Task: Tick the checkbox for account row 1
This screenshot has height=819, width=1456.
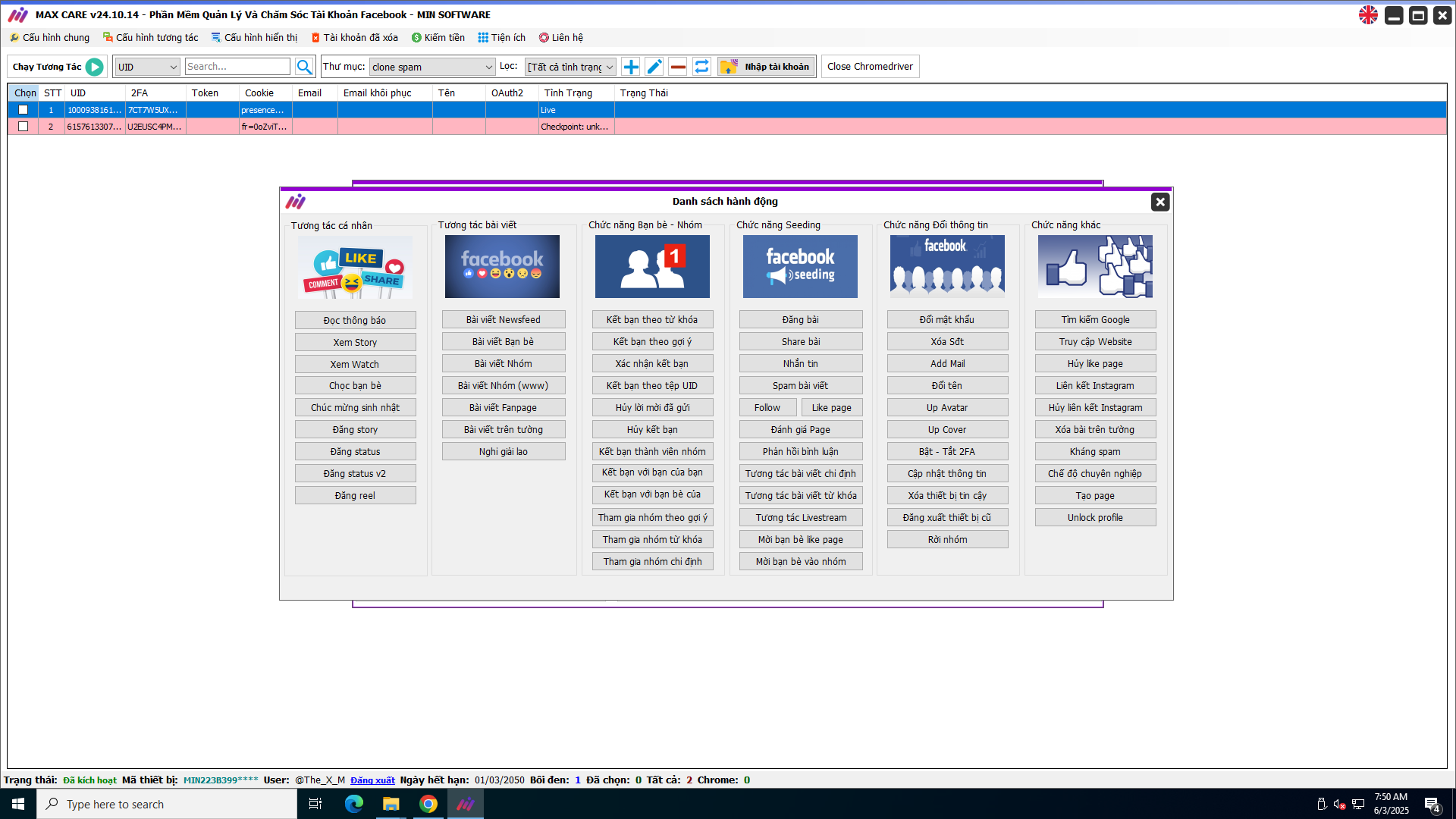Action: tap(23, 110)
